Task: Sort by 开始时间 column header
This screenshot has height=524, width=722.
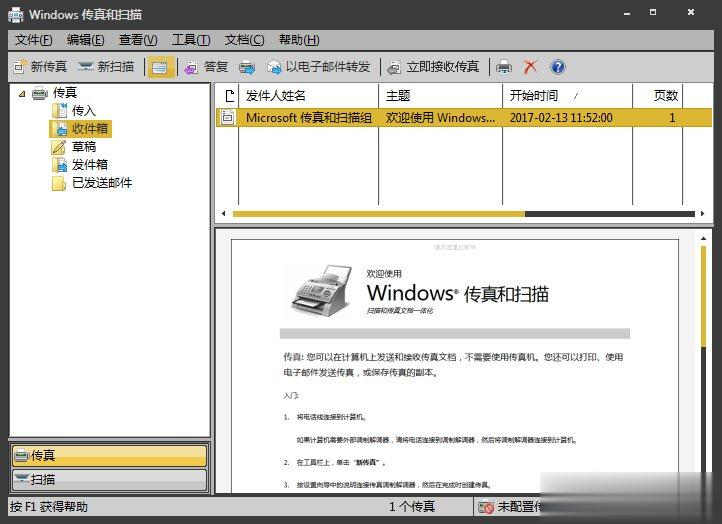Action: click(567, 96)
